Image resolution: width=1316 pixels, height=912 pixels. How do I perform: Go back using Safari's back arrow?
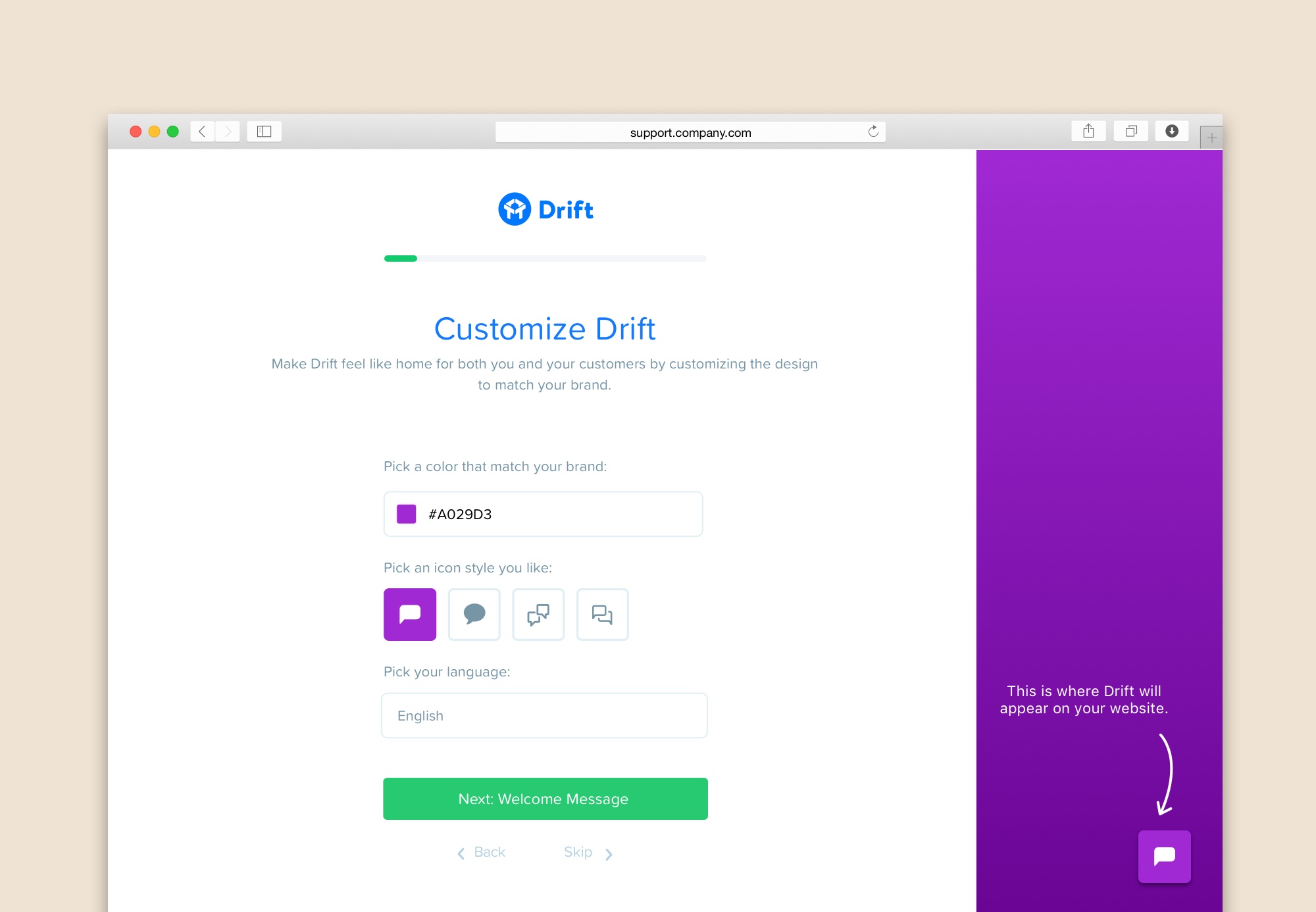click(x=203, y=132)
